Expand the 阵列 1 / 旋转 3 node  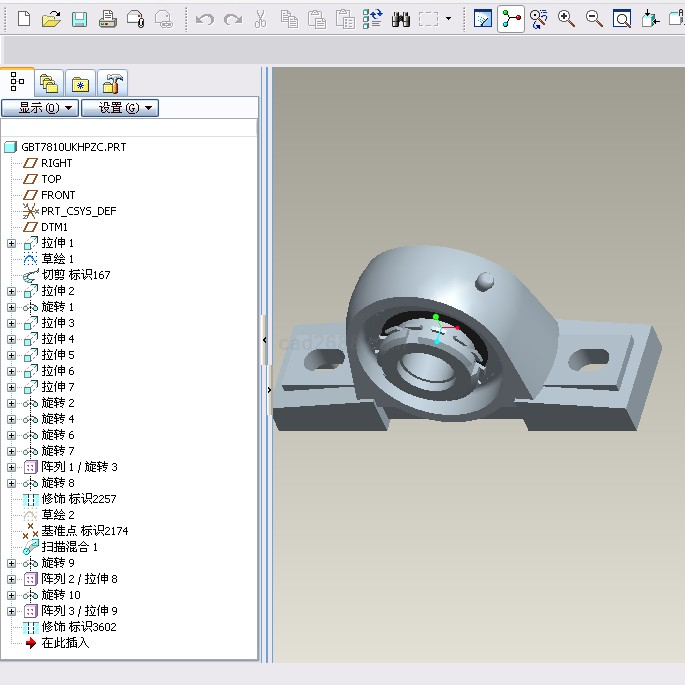pyautogui.click(x=11, y=467)
